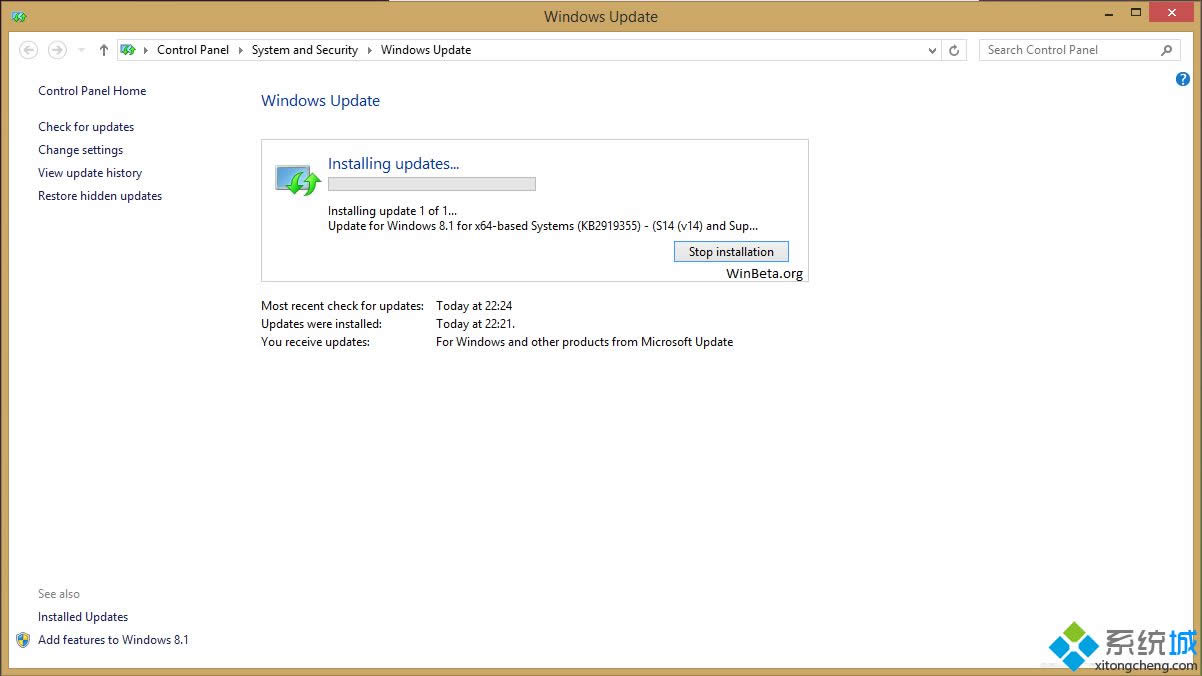Image resolution: width=1202 pixels, height=676 pixels.
Task: Click the 'Installing updates...' heading
Action: 393,164
